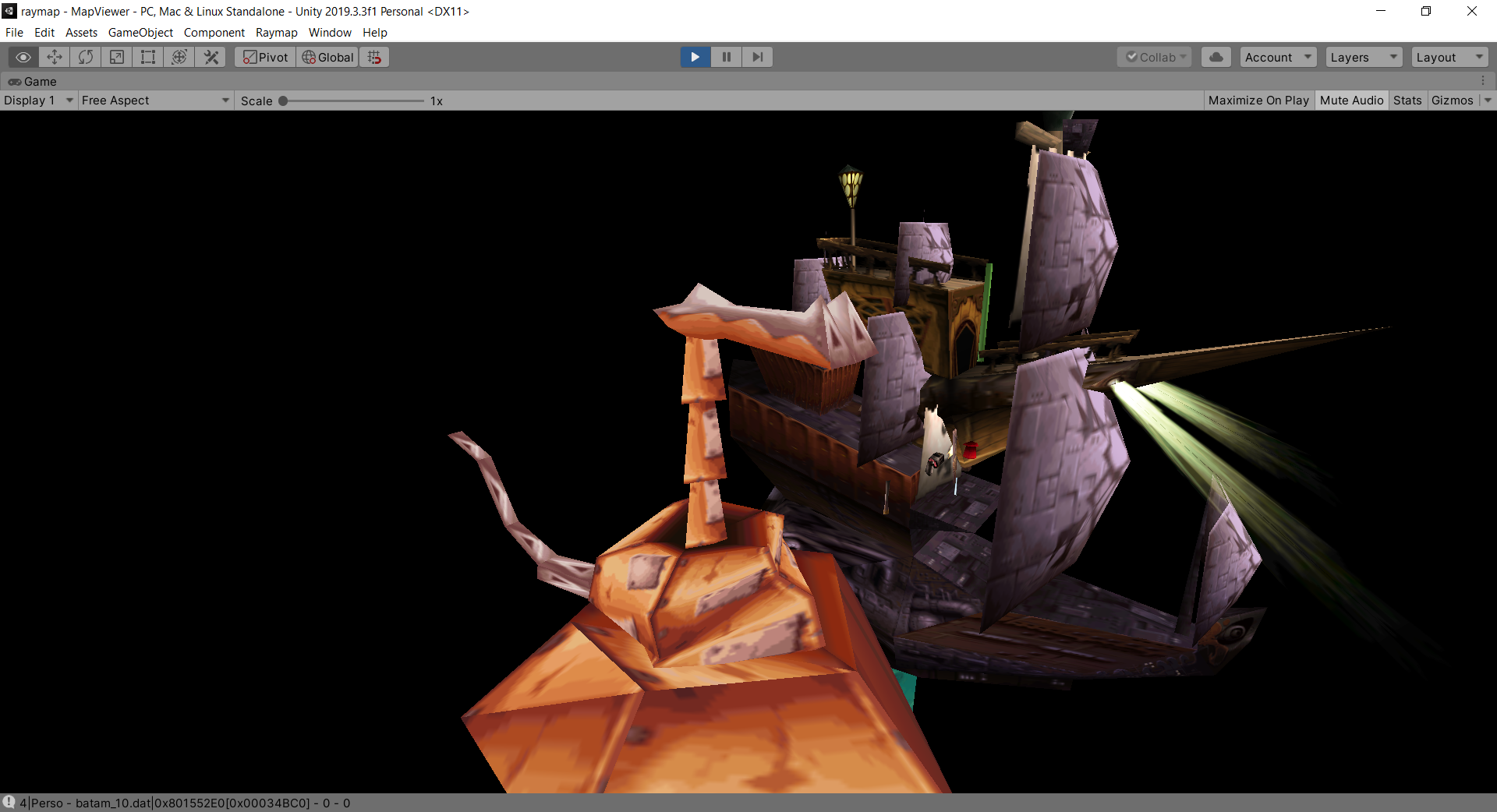
Task: Toggle Pivot handle position
Action: coord(265,57)
